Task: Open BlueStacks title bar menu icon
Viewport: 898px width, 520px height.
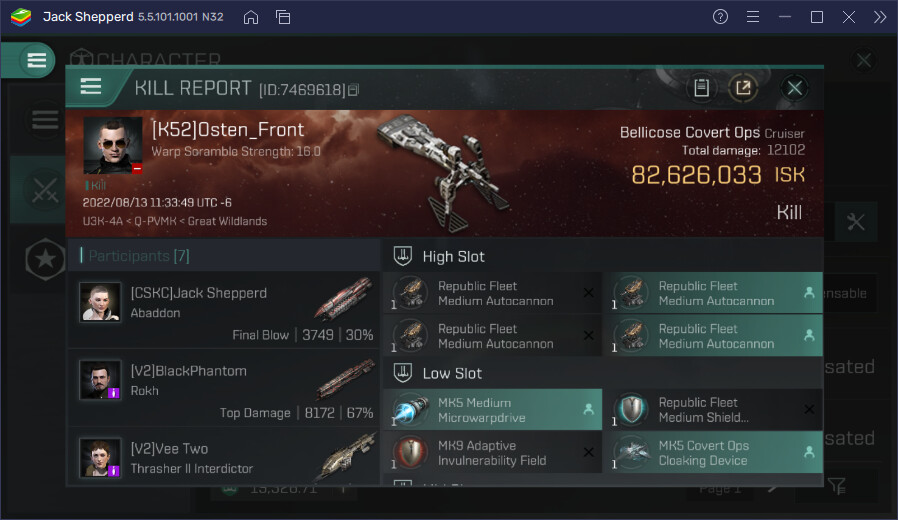Action: point(753,17)
